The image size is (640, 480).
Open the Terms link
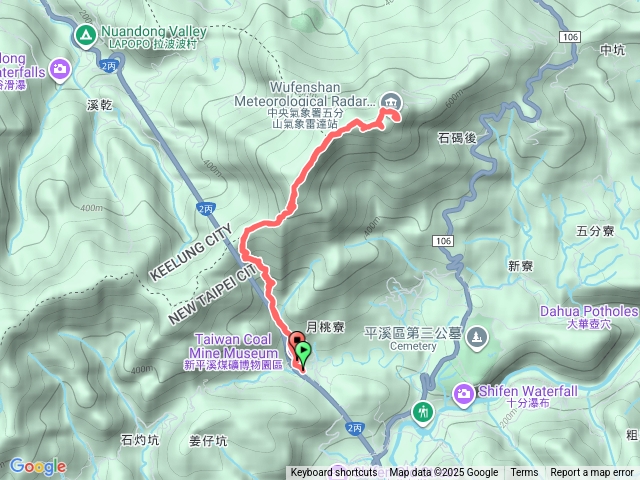pos(524,473)
